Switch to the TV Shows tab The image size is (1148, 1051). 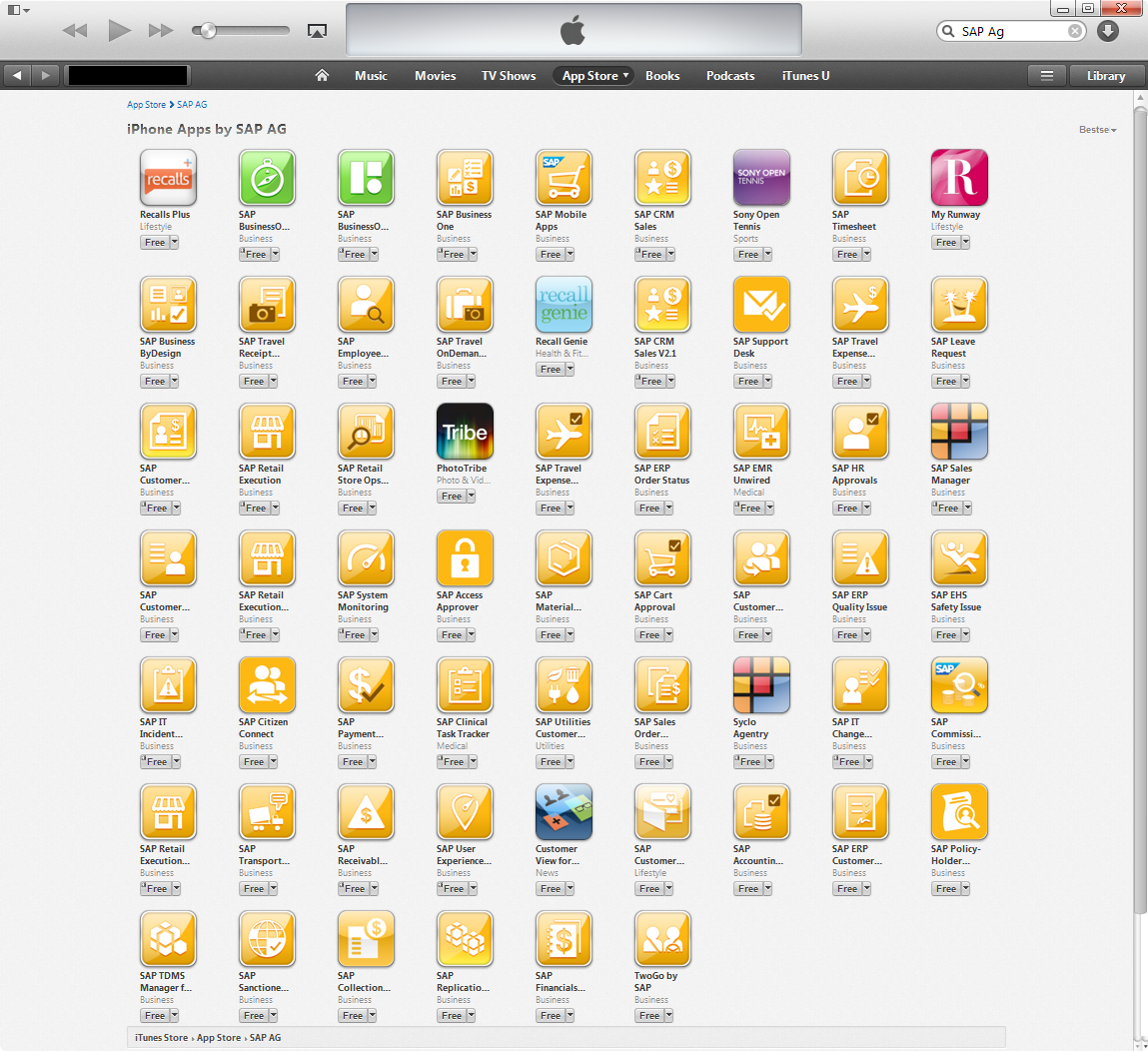[509, 75]
